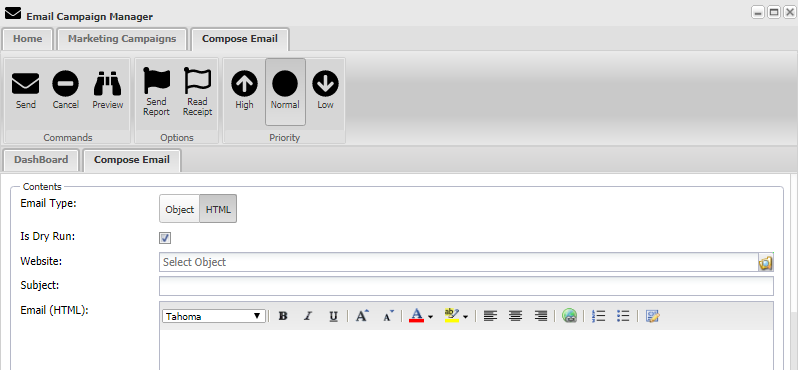The image size is (798, 370).
Task: Center align text in editor
Action: coord(515,316)
